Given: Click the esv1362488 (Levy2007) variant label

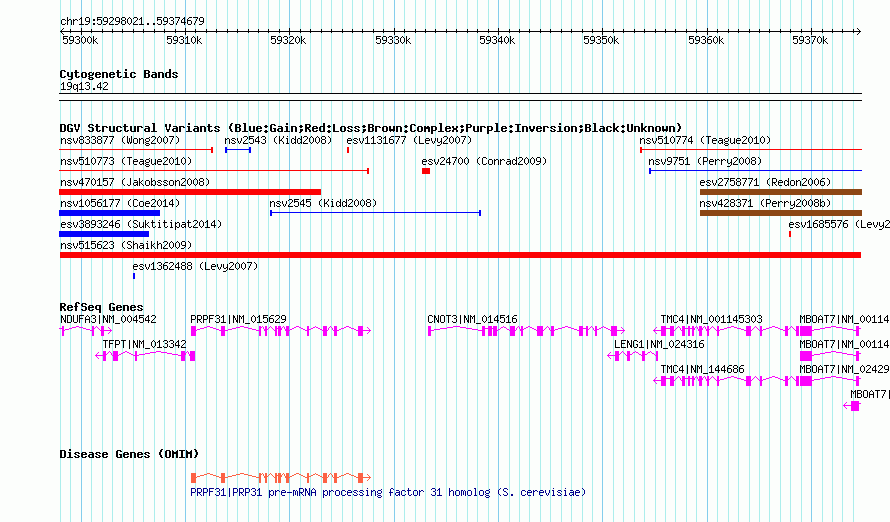Looking at the screenshot, I should pyautogui.click(x=195, y=266).
